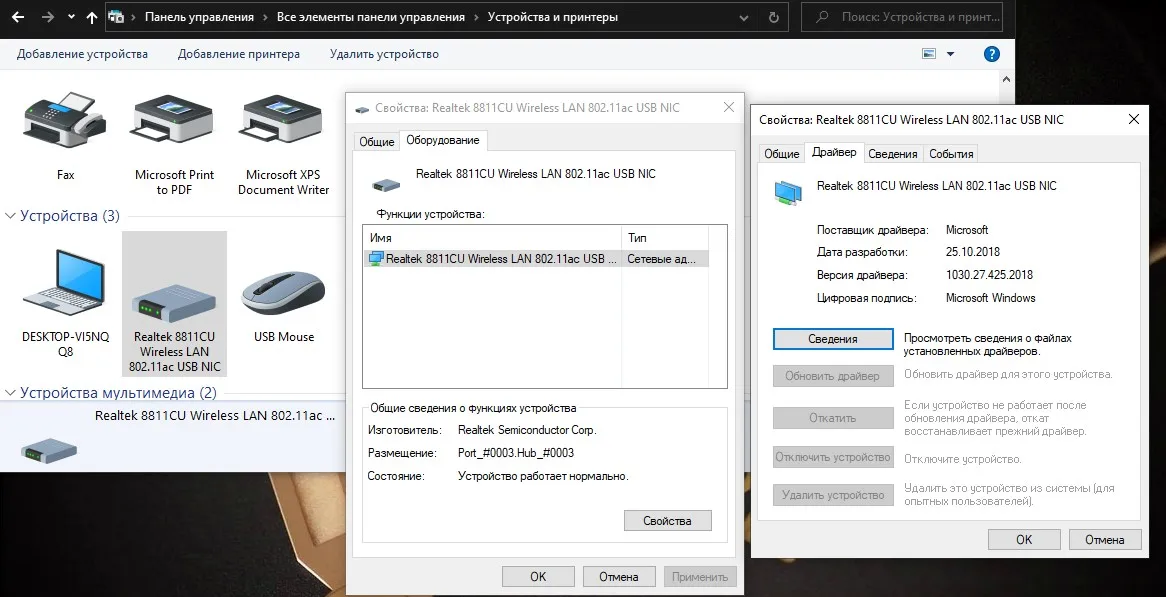This screenshot has height=597, width=1166.
Task: Open the help question mark icon
Action: [991, 54]
